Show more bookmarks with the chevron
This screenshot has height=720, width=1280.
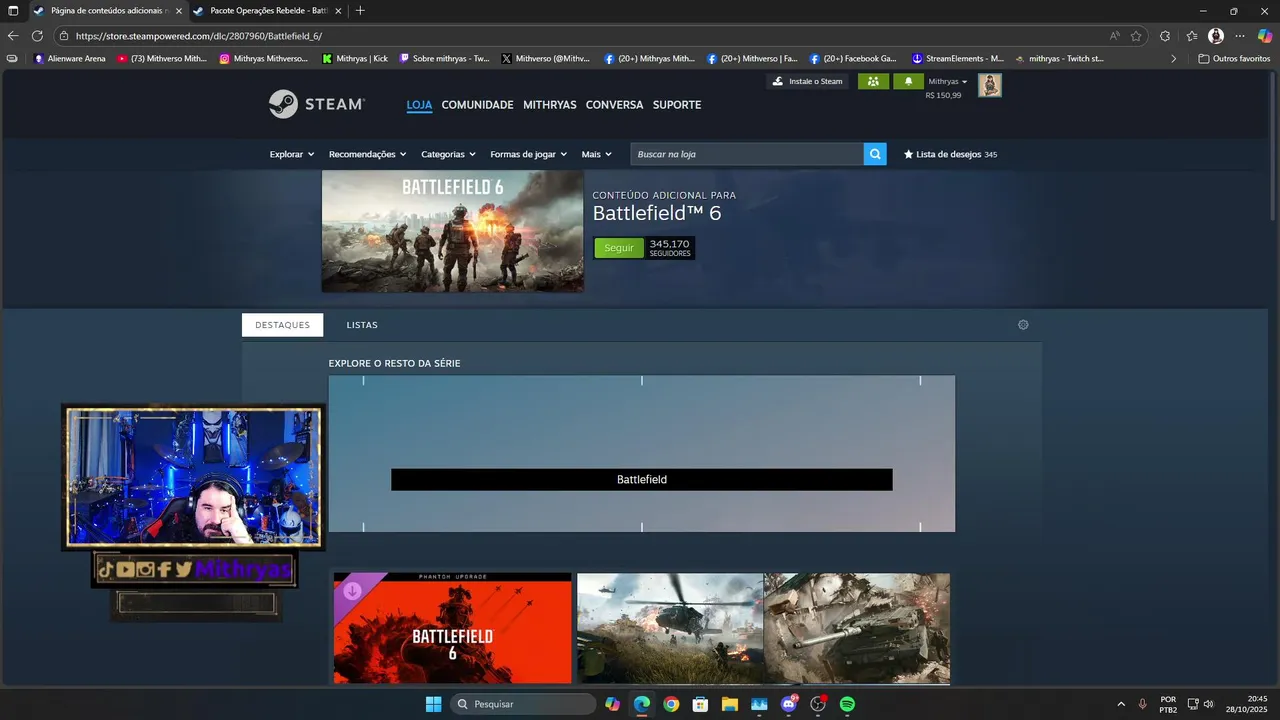[1174, 58]
